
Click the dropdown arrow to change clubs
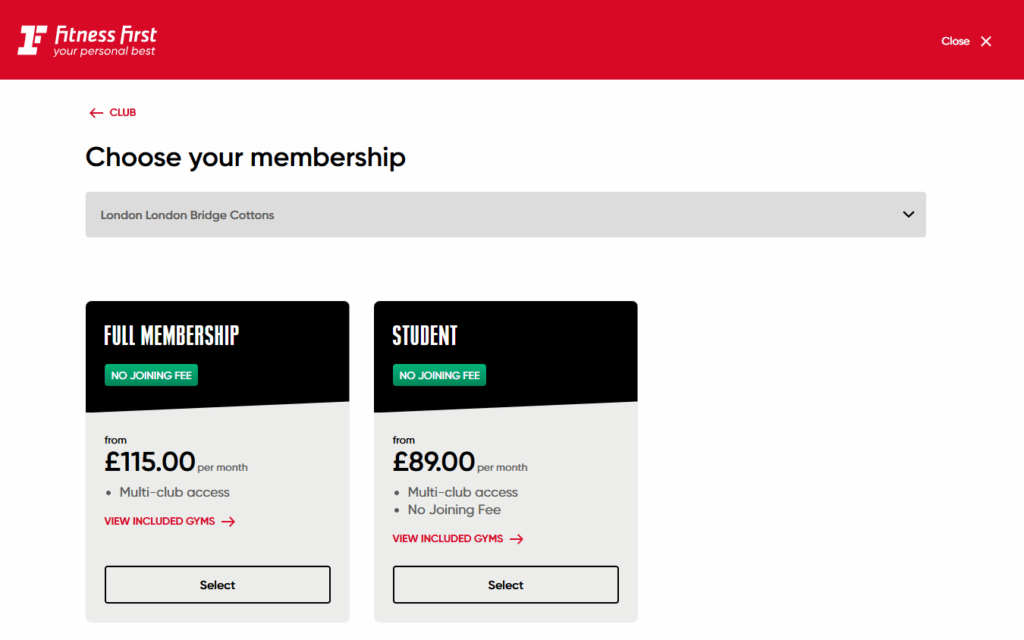click(908, 214)
